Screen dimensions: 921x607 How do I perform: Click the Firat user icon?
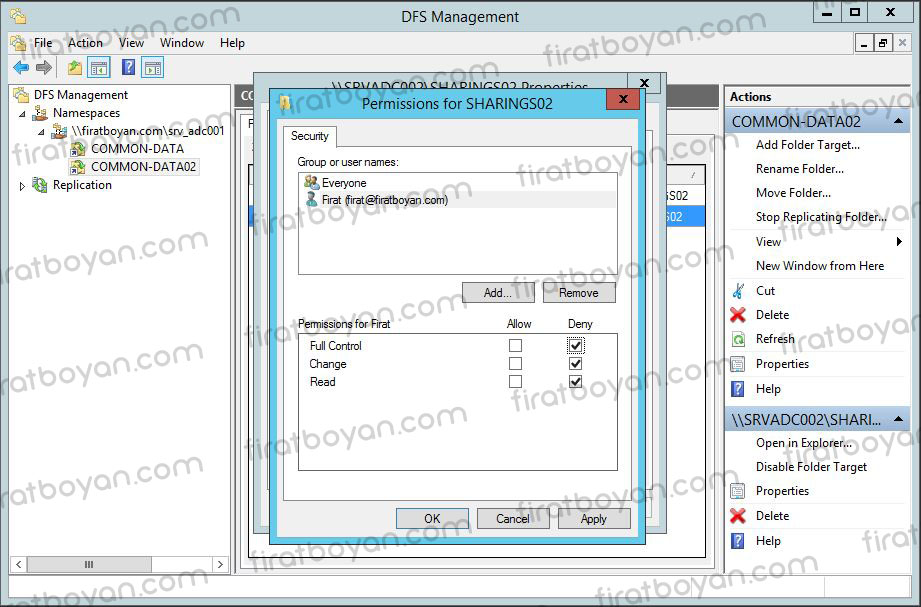tap(311, 200)
